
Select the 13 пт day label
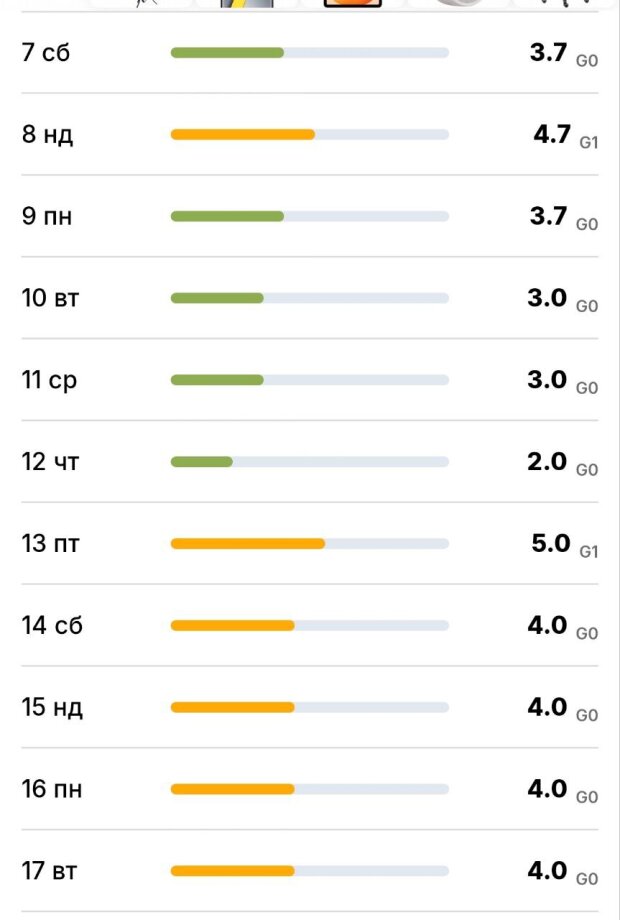[x=50, y=544]
